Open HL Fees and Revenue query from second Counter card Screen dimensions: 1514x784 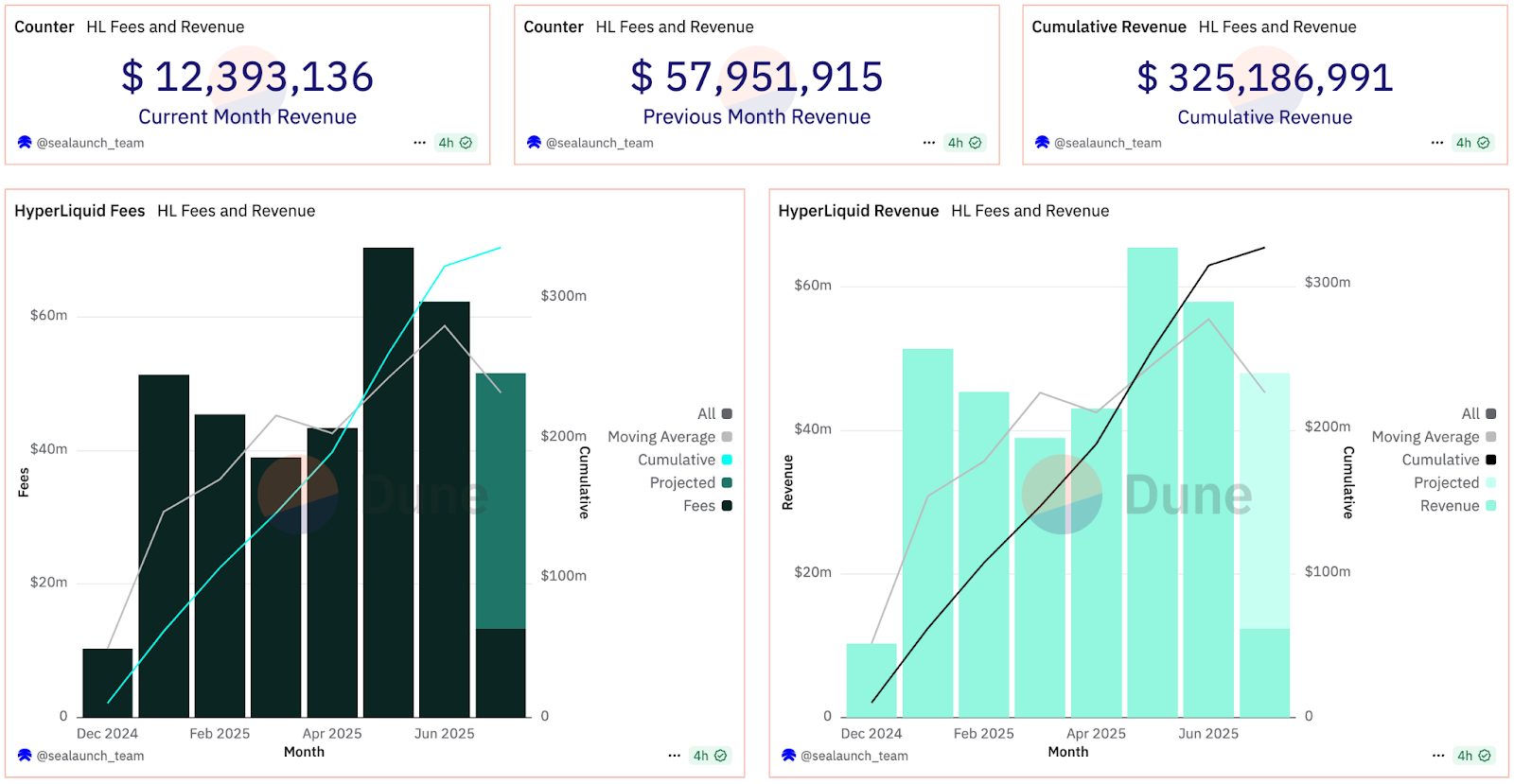tap(675, 27)
